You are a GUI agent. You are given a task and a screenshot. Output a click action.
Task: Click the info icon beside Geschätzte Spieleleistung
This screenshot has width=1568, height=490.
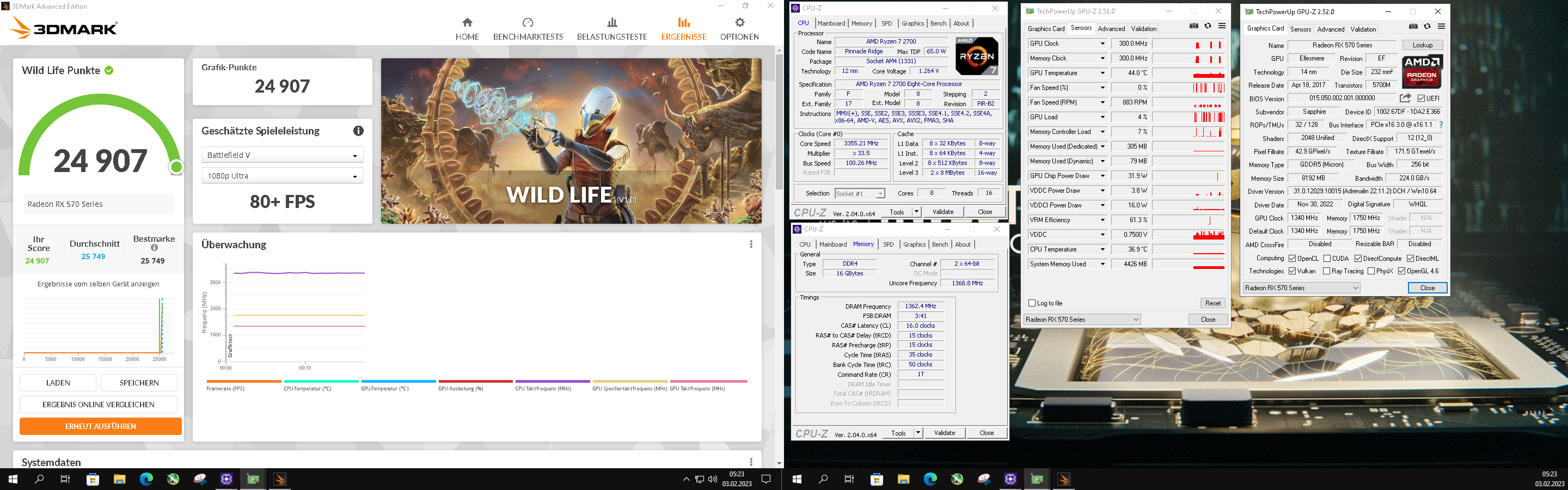[x=359, y=131]
